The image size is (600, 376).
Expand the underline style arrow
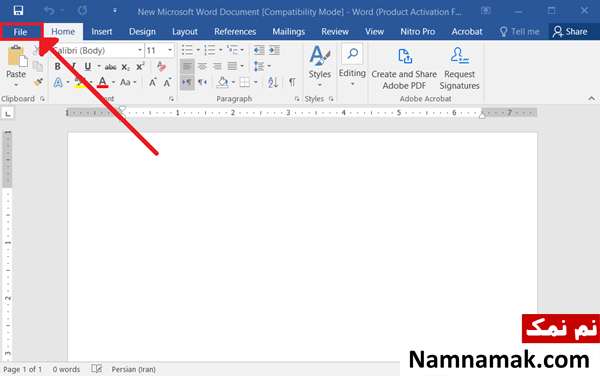98,67
